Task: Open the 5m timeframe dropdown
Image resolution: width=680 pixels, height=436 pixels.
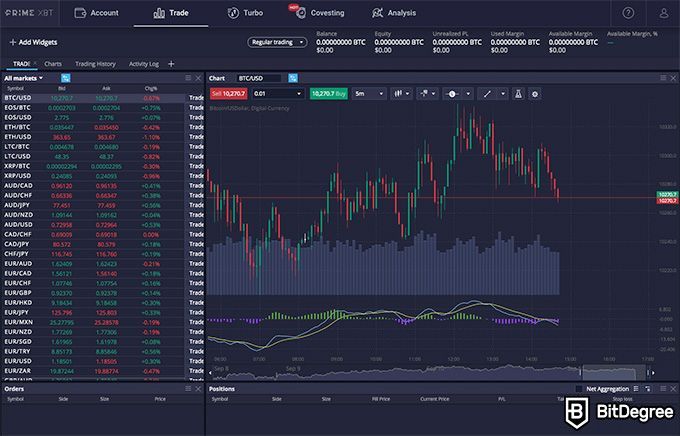Action: [369, 94]
